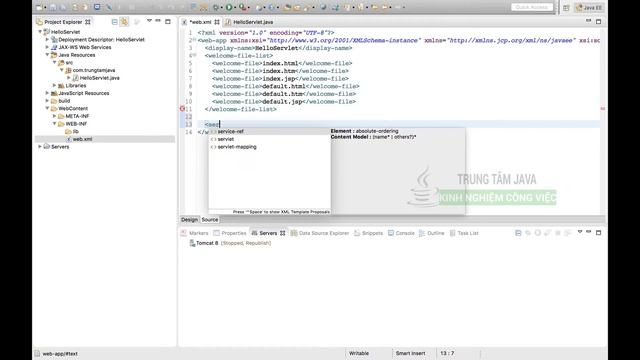
Task: Open the Servers view menu arrow
Action: point(580,232)
